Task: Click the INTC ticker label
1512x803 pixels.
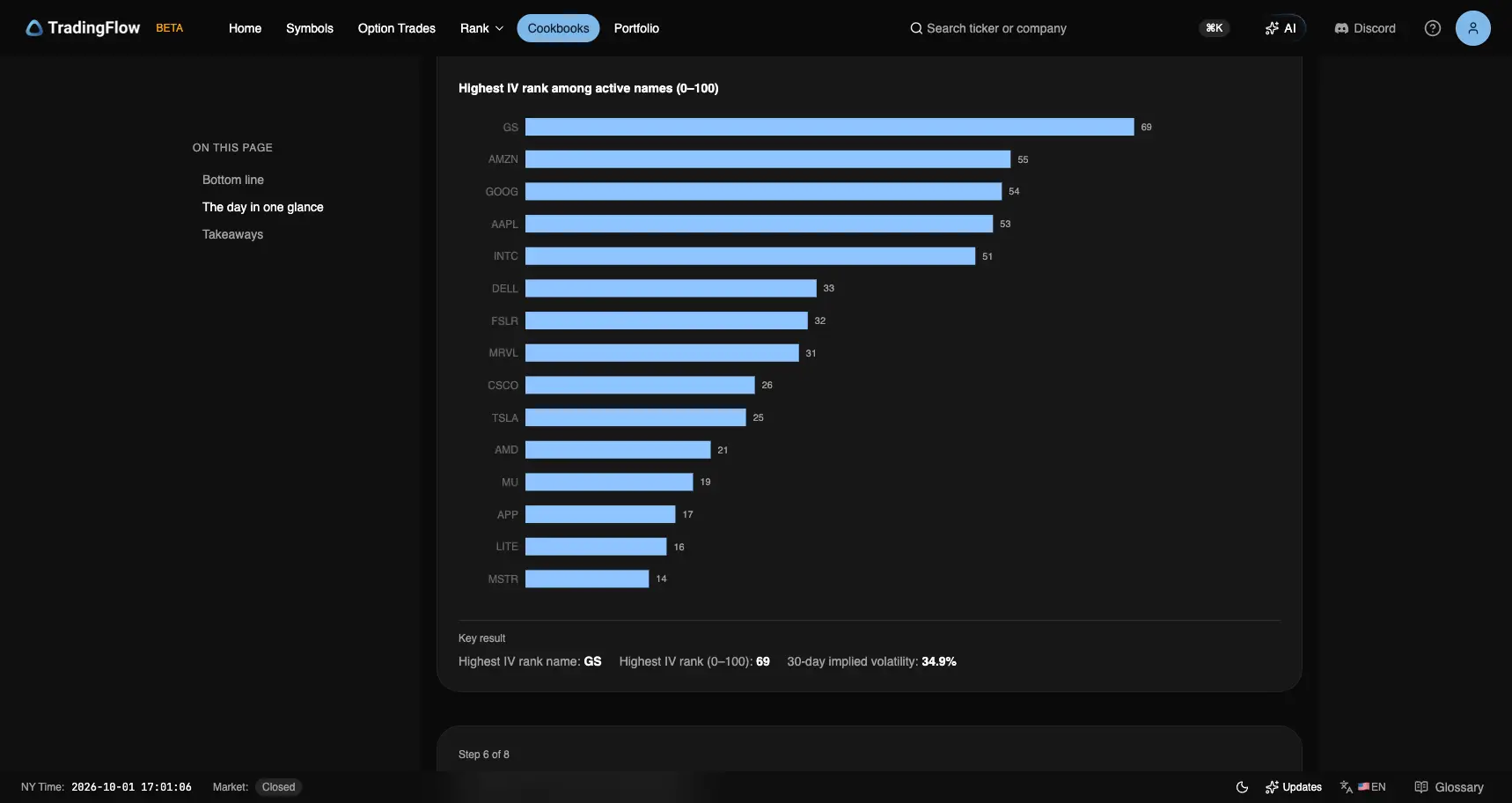Action: [x=505, y=256]
